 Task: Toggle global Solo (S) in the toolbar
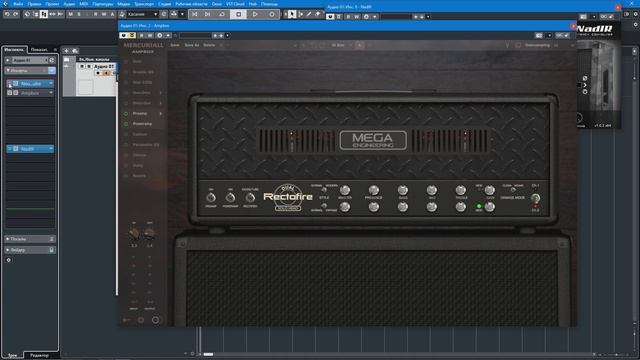79,14
